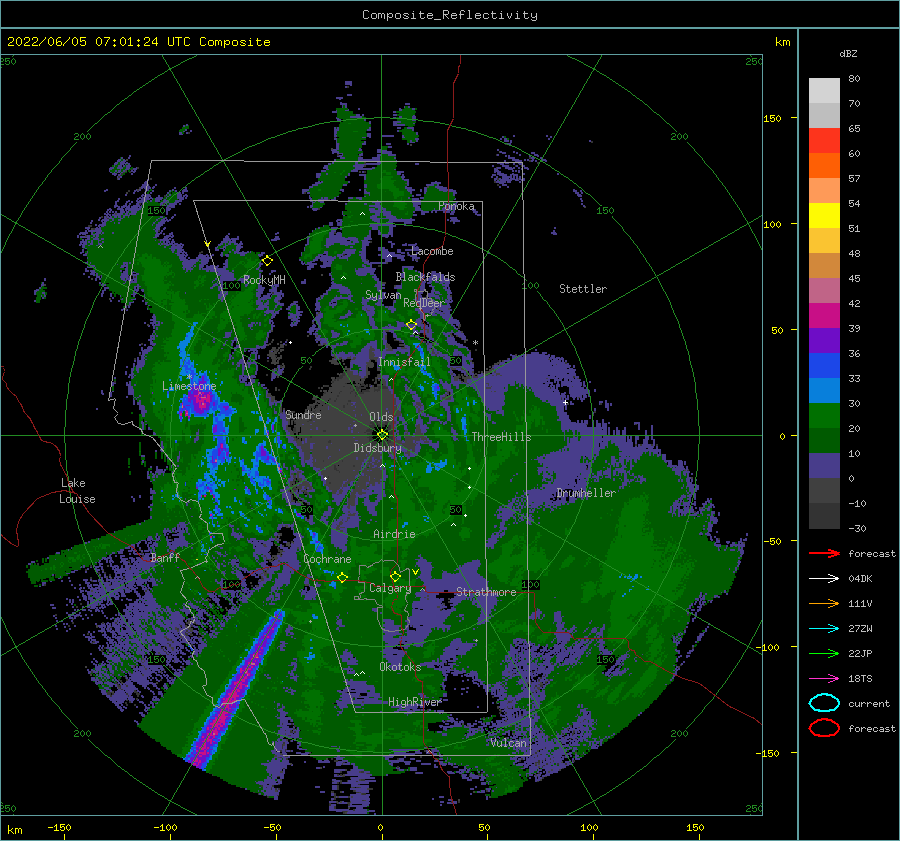This screenshot has height=841, width=900.
Task: Click the cyan current ellipse icon
Action: pos(824,703)
